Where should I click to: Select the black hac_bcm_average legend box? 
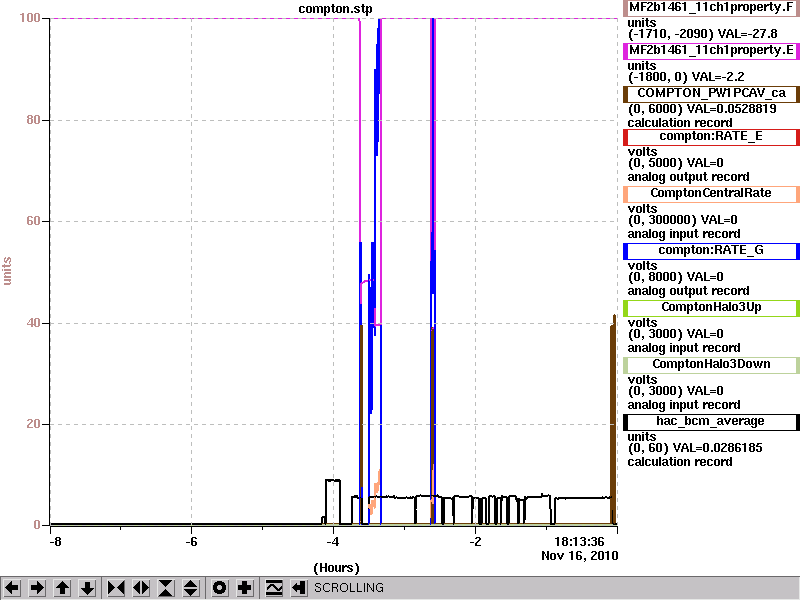point(711,422)
